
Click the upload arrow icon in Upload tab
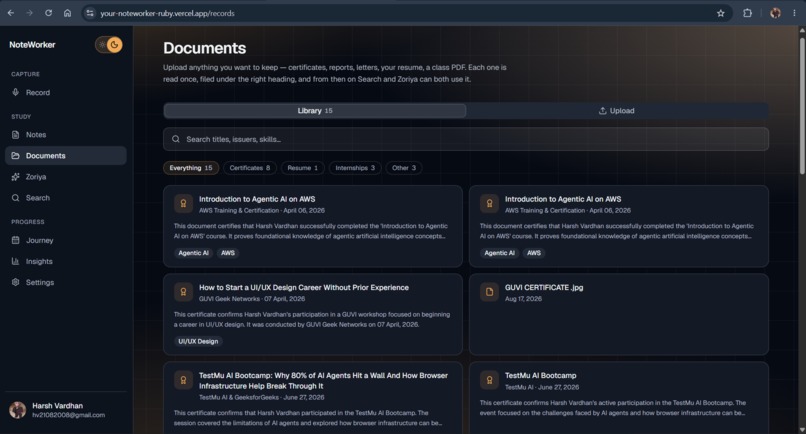(x=602, y=111)
